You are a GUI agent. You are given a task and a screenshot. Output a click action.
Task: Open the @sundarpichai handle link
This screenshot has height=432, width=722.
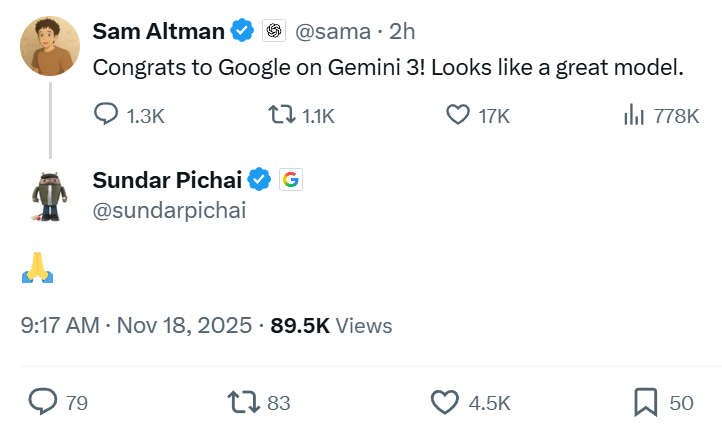[x=169, y=210]
